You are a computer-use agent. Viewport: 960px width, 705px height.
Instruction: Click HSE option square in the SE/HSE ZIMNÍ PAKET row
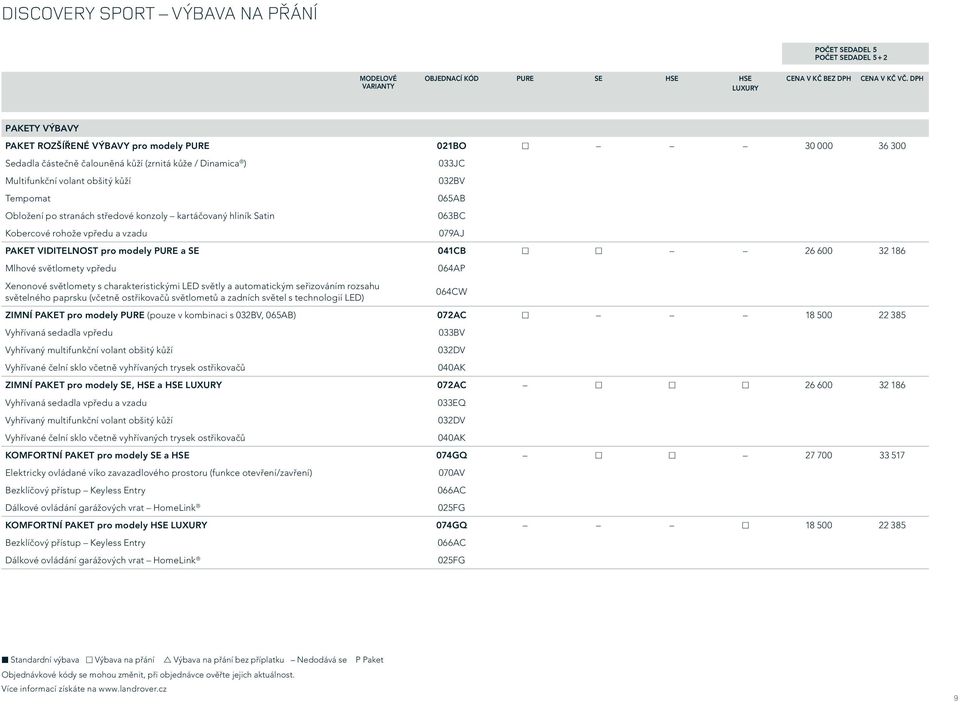pyautogui.click(x=672, y=386)
